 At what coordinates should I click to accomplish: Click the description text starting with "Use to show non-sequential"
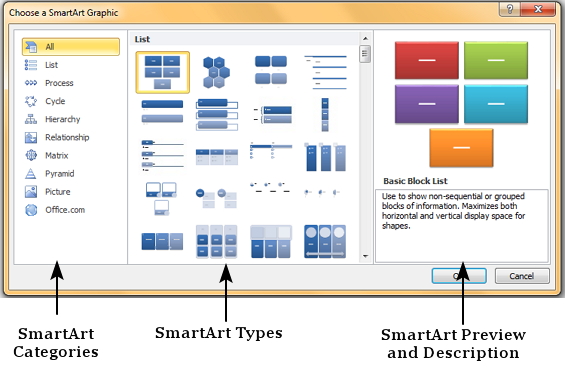pos(453,211)
